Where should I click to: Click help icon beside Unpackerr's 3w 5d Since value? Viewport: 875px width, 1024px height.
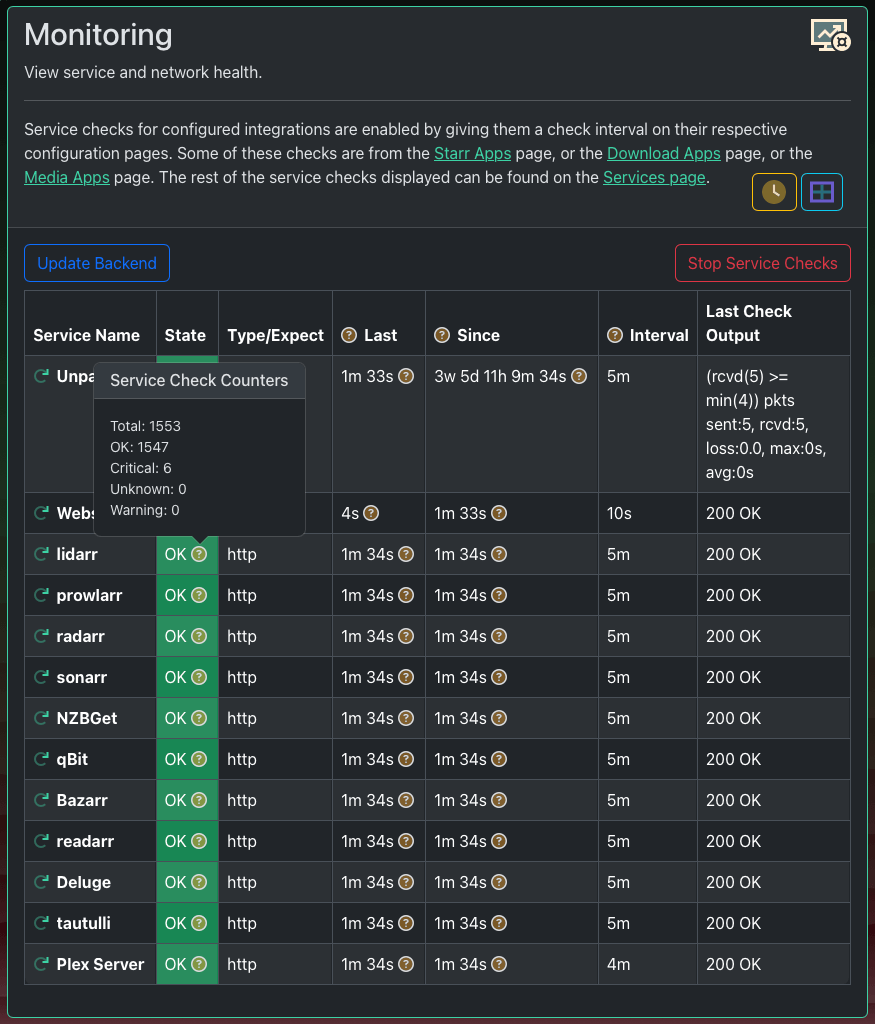[x=579, y=377]
